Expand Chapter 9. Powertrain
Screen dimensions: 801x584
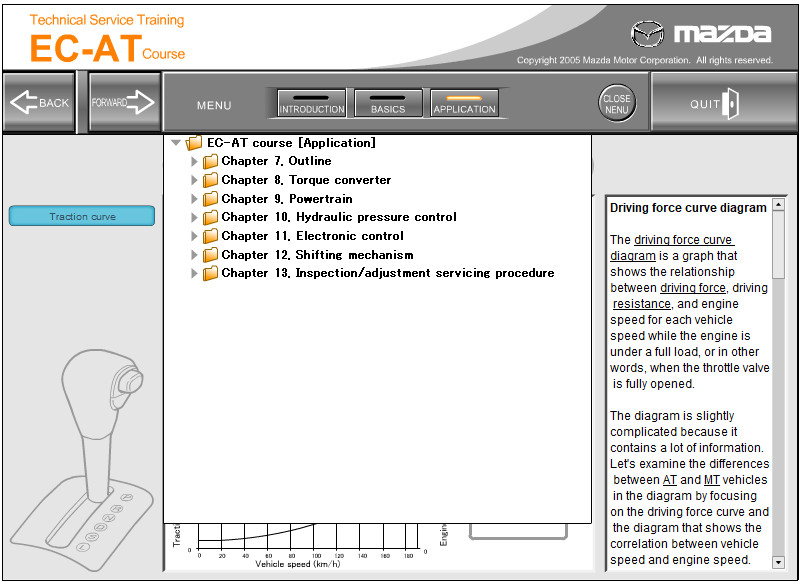[x=194, y=199]
